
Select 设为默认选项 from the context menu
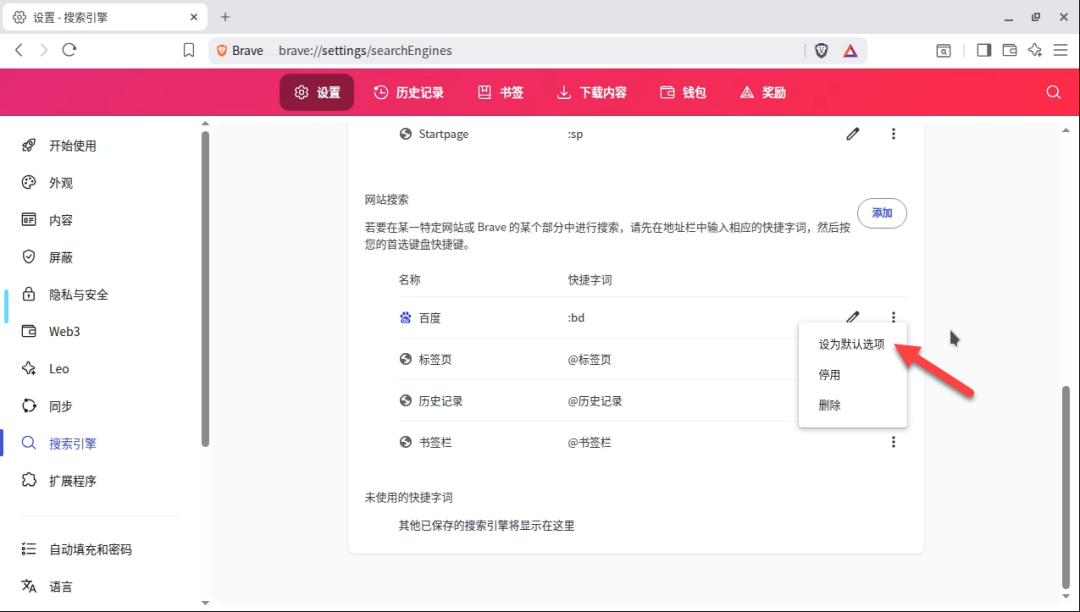[851, 344]
